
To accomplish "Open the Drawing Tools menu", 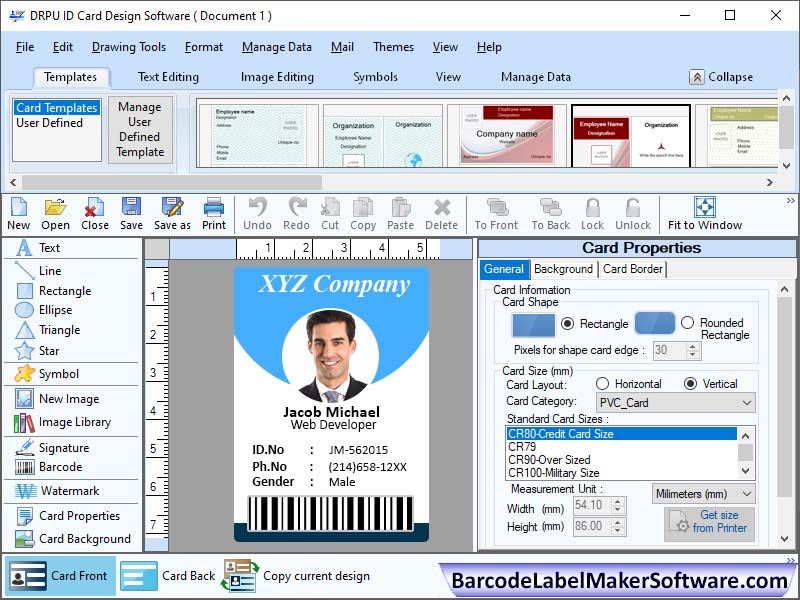I will pyautogui.click(x=129, y=47).
